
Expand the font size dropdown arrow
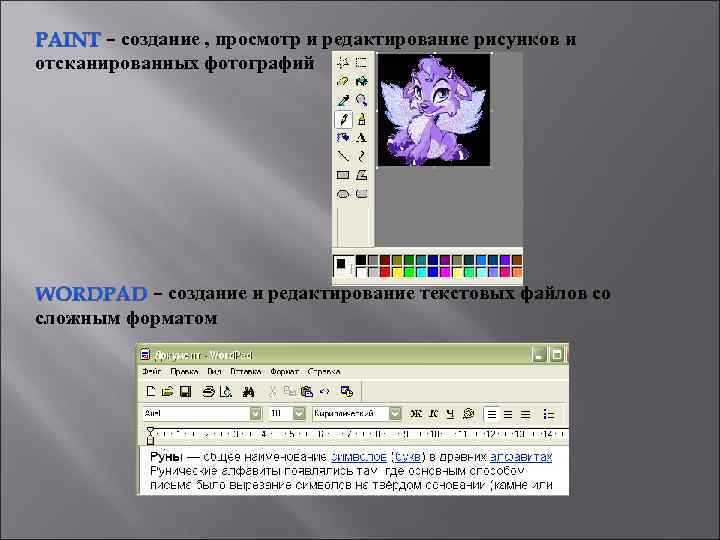click(299, 414)
